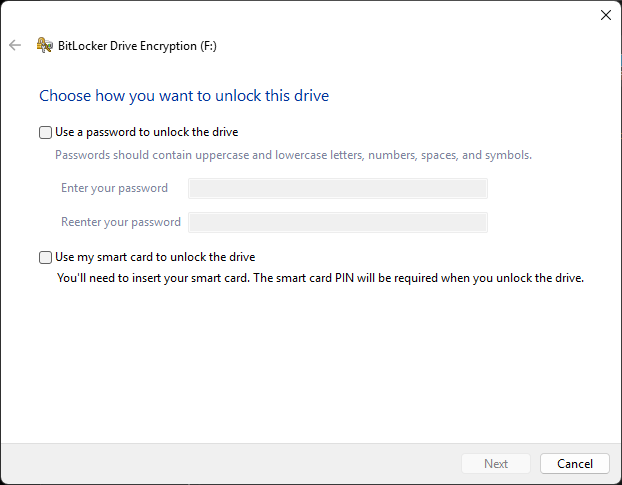Enable the use a password checkbox
622x485 pixels.
click(45, 132)
